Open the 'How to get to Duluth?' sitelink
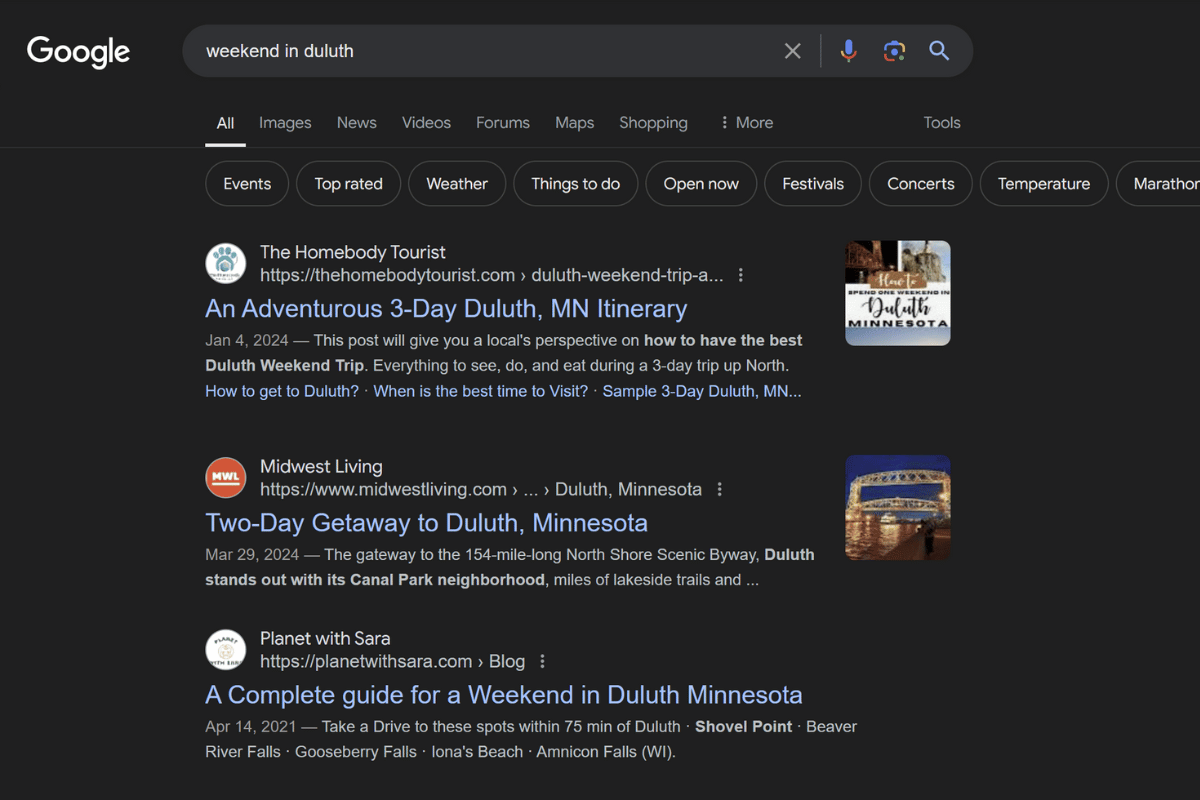 [x=282, y=391]
